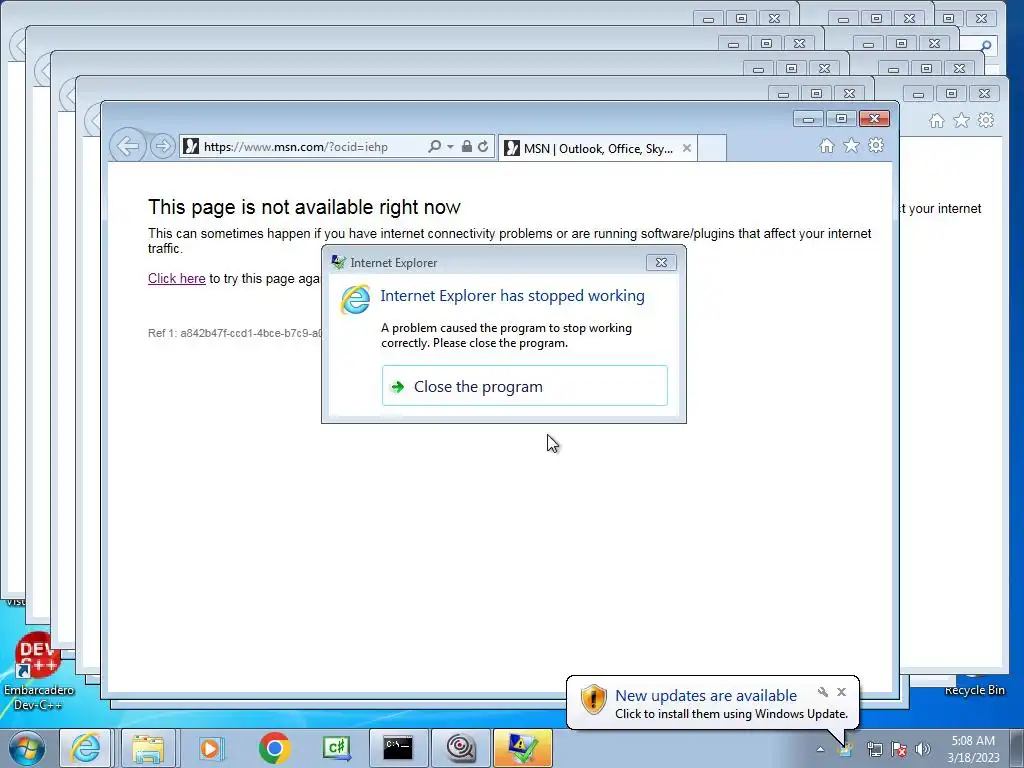Click the Internet Explorer taskbar icon
1024x768 pixels.
86,748
